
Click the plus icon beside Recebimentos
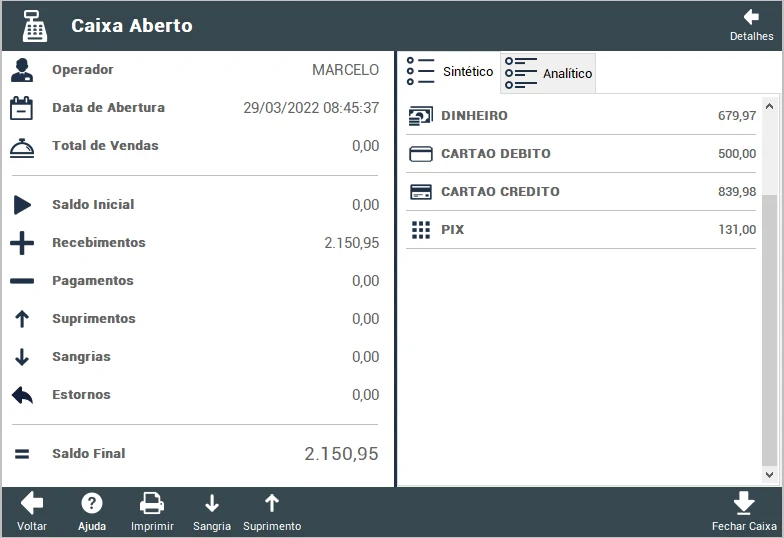point(22,243)
